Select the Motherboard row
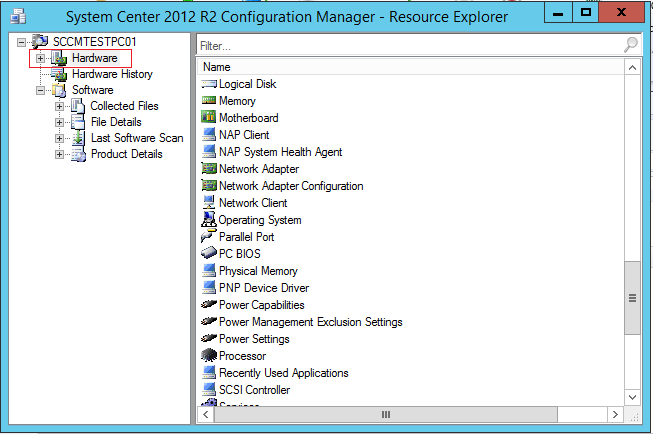 pyautogui.click(x=411, y=118)
